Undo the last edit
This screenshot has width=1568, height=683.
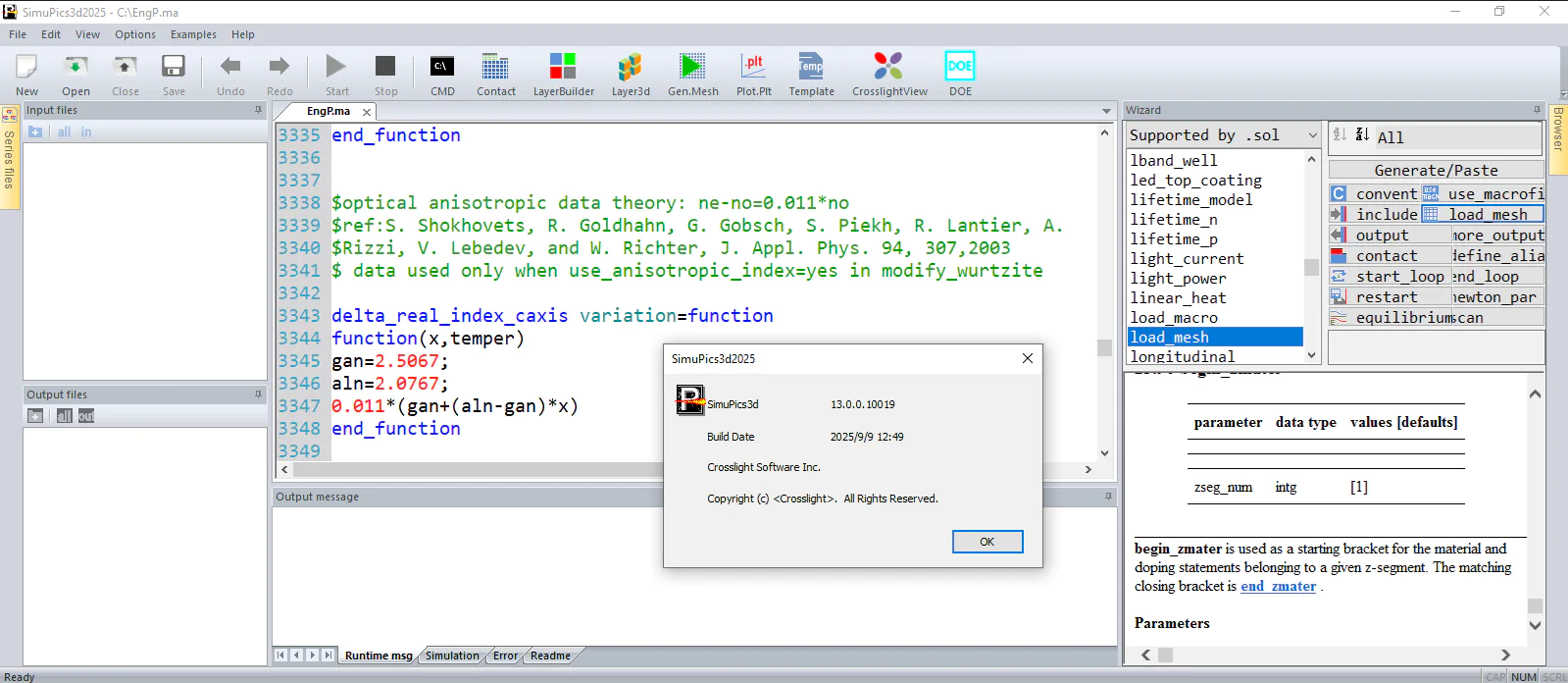pyautogui.click(x=230, y=75)
